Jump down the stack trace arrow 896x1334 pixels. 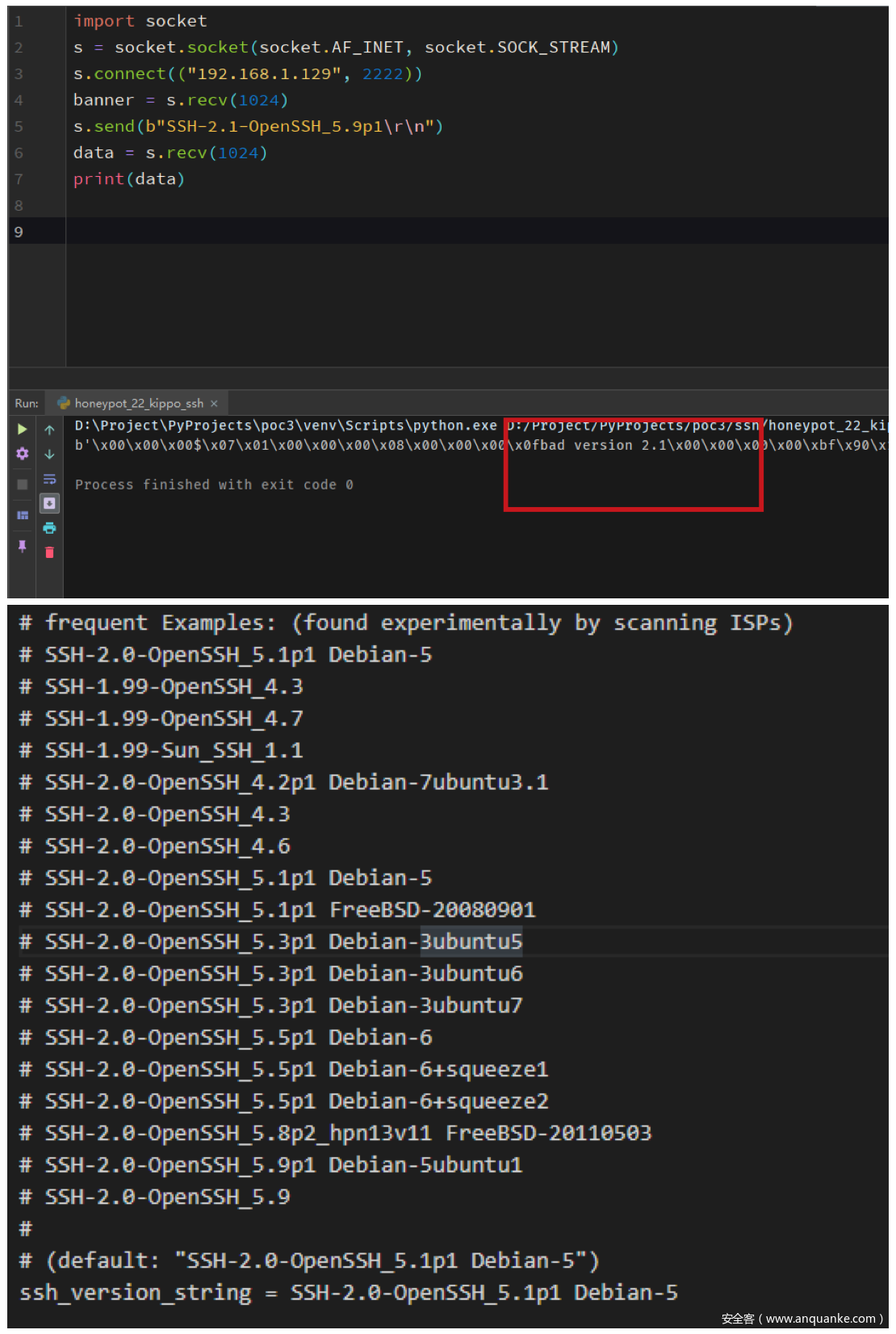click(49, 454)
